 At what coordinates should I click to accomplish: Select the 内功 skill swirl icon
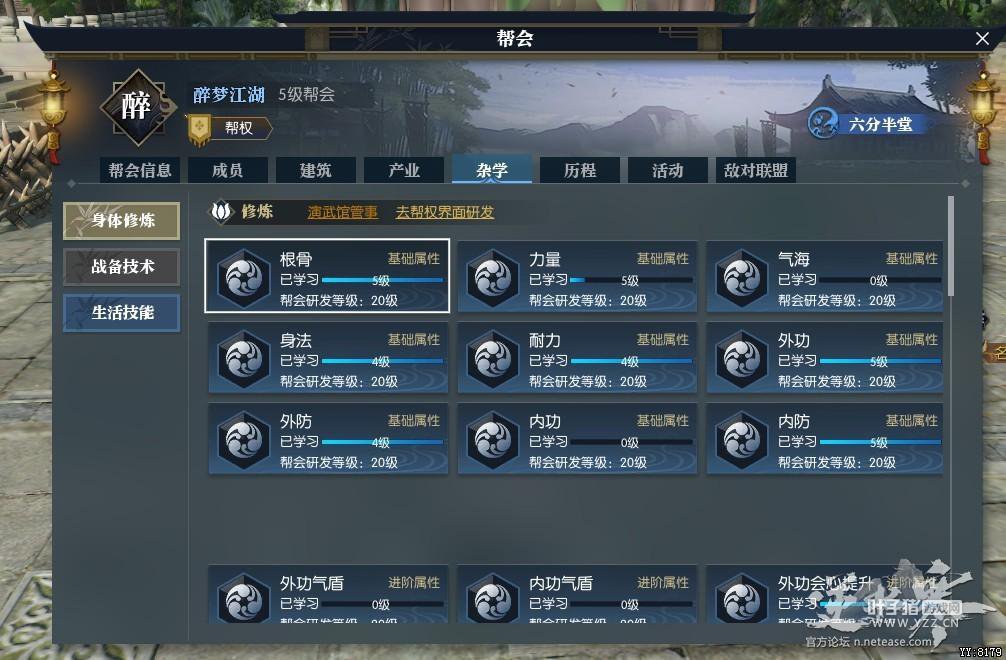493,440
